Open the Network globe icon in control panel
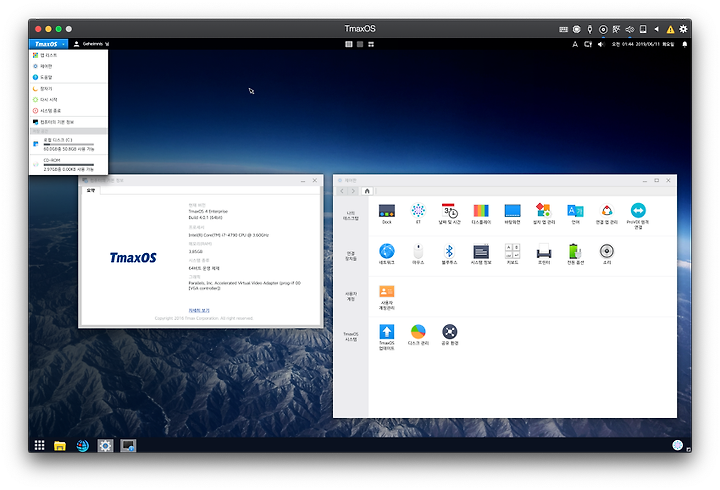Image resolution: width=720 pixels, height=490 pixels. point(387,251)
